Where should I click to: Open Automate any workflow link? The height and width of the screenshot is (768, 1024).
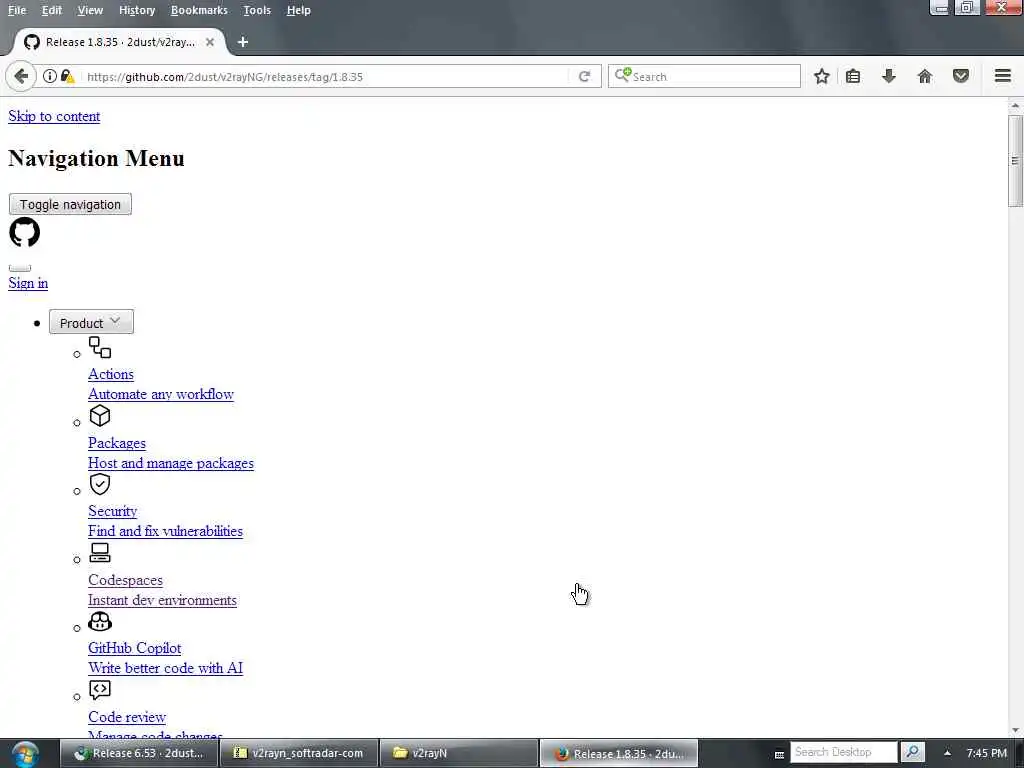click(x=161, y=394)
